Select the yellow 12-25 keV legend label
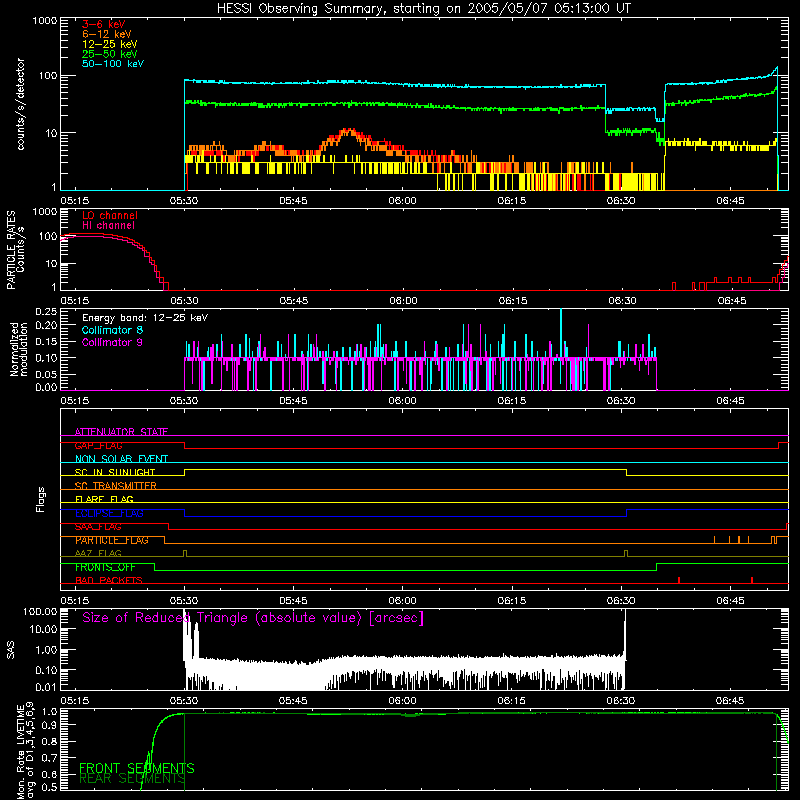Screen dimensions: 800x800 (109, 44)
